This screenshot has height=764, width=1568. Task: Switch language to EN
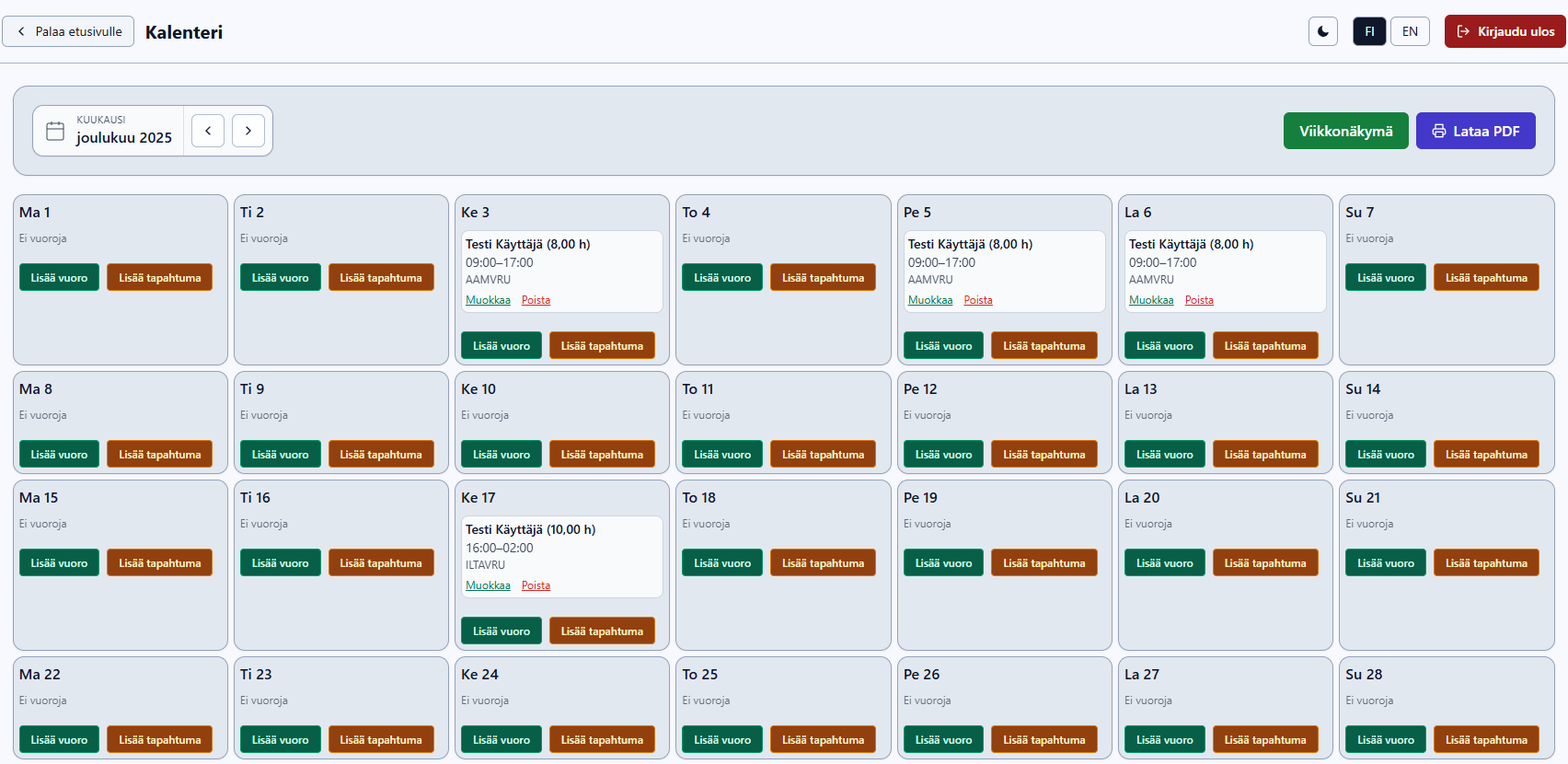pos(1410,31)
